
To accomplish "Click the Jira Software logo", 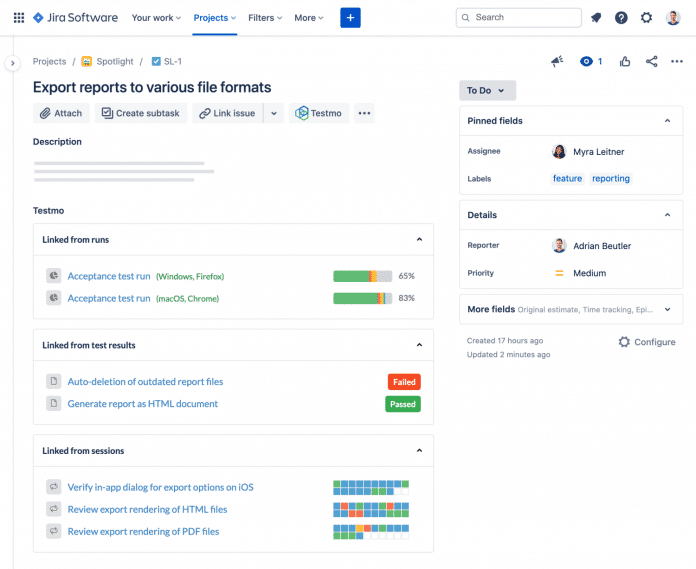I will click(75, 18).
